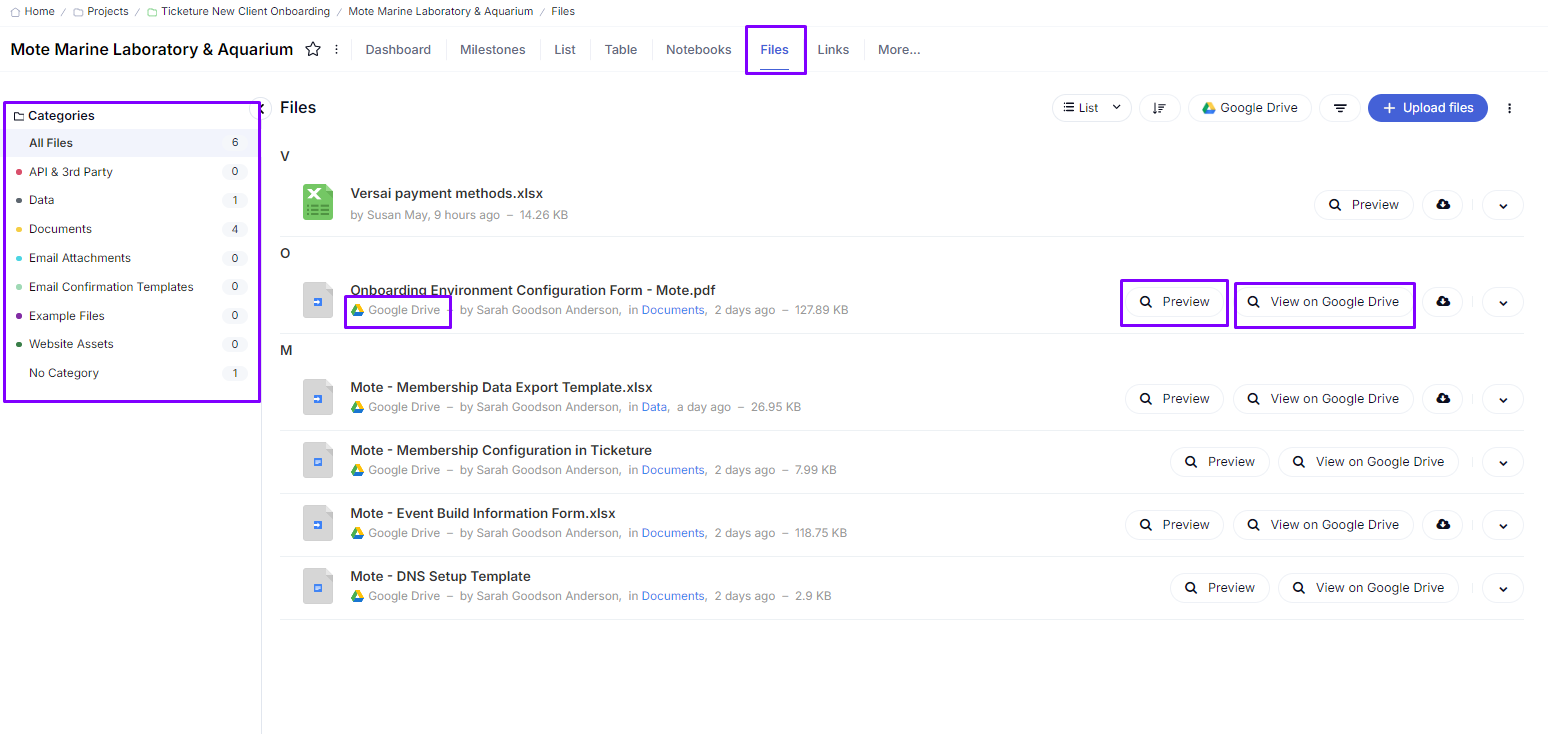Open the filter icon button
1548x734 pixels.
tap(1340, 108)
